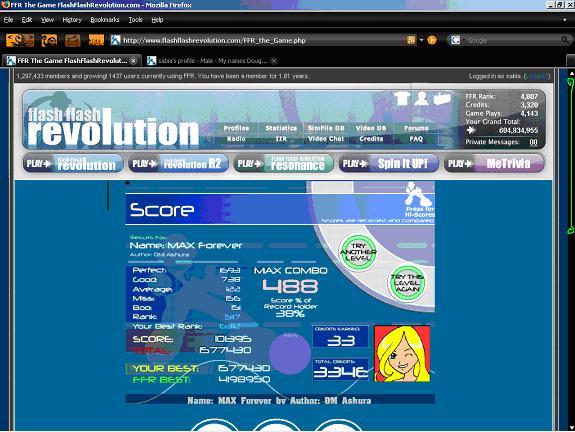This screenshot has height=432, width=575.
Task: Open the Edit menu
Action: pos(26,20)
